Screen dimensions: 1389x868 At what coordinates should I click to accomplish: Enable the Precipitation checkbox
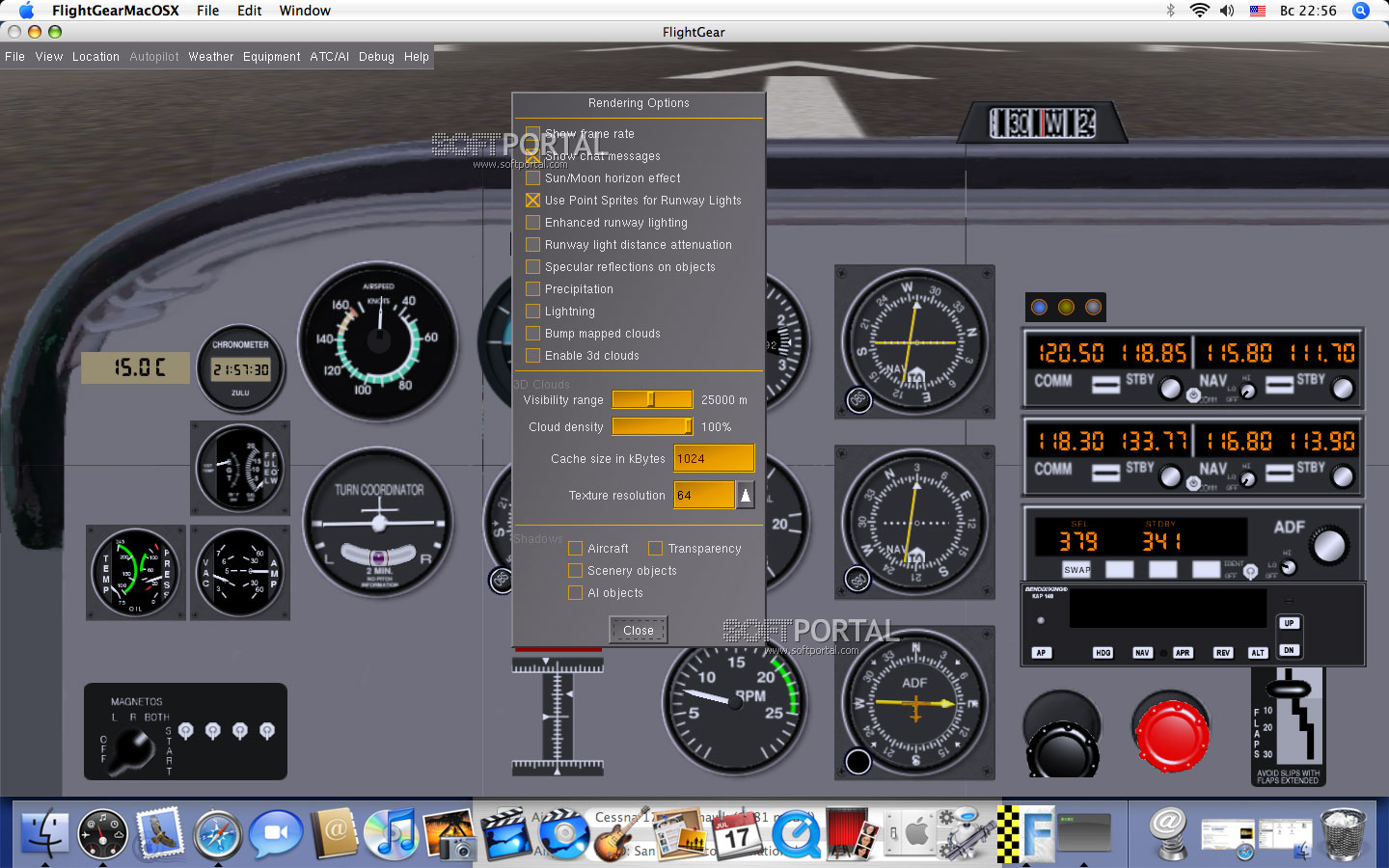[532, 289]
